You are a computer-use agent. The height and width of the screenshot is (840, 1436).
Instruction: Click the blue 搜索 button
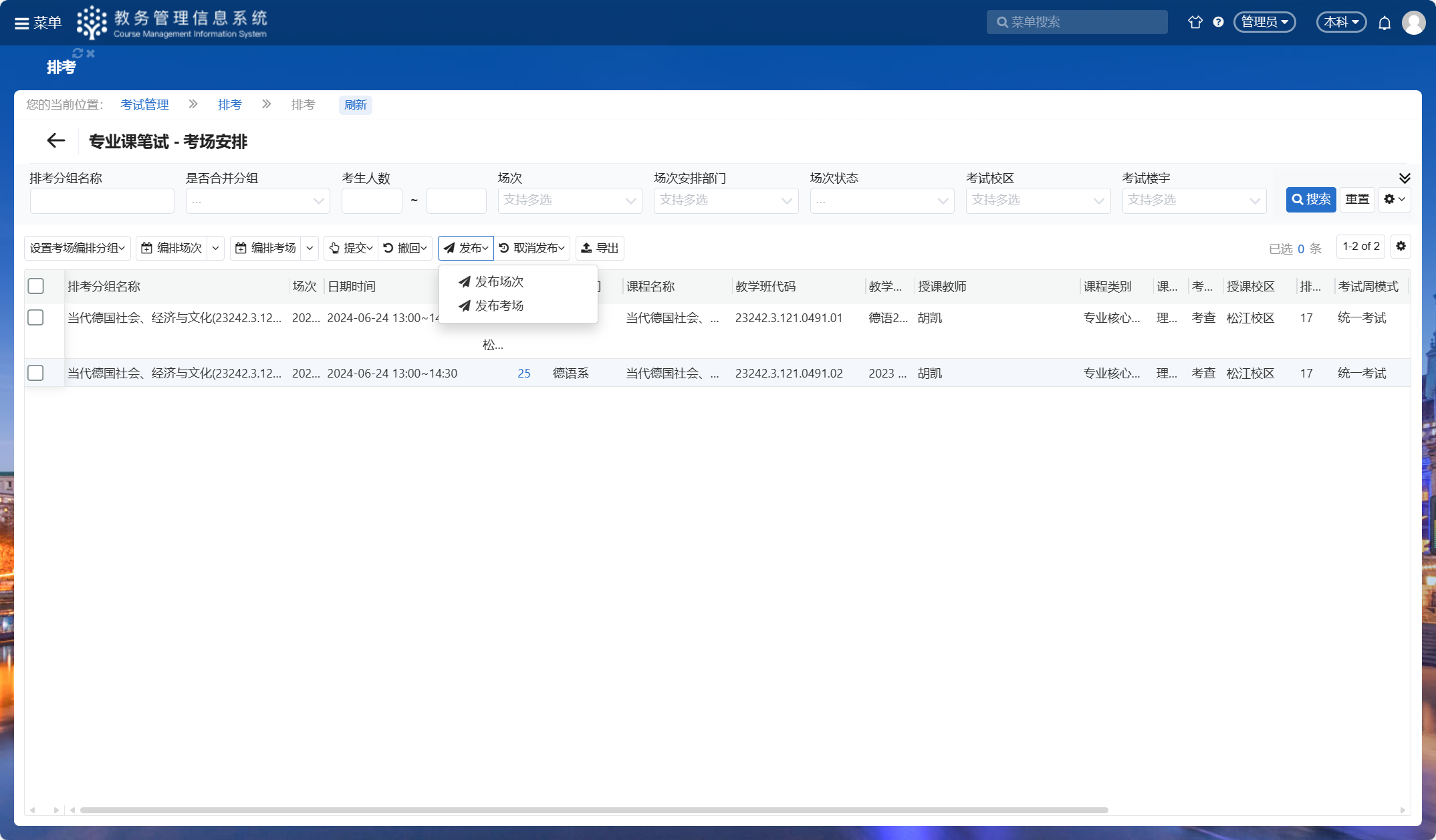tap(1310, 199)
